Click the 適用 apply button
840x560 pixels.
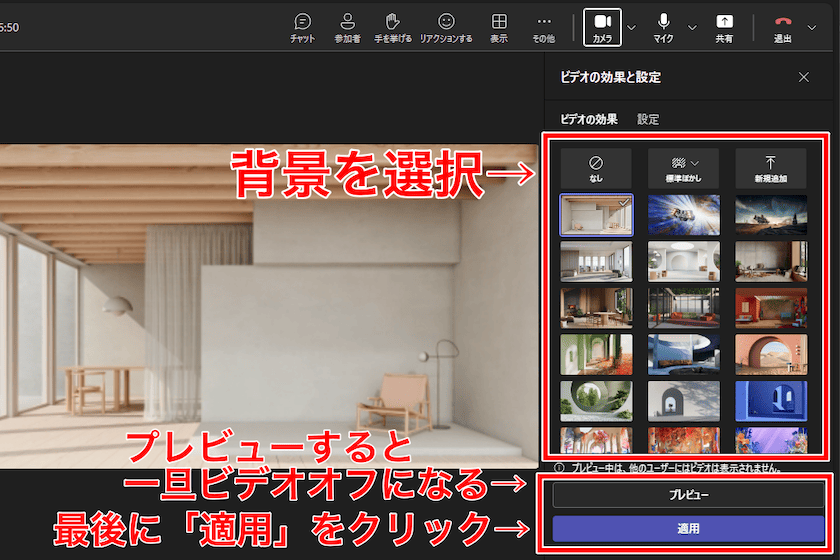[x=688, y=528]
